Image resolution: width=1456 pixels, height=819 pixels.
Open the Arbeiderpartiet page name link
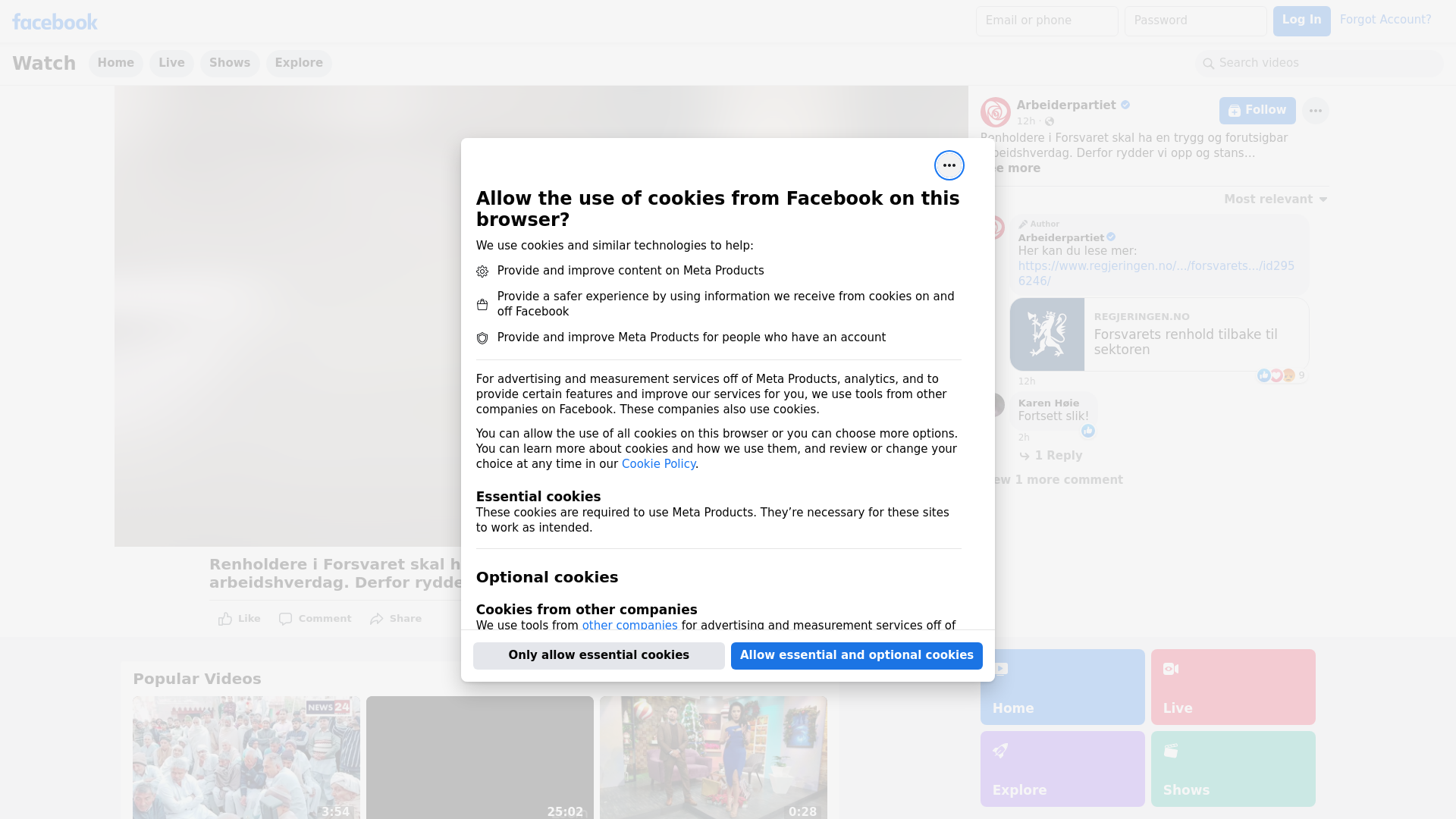1065,105
